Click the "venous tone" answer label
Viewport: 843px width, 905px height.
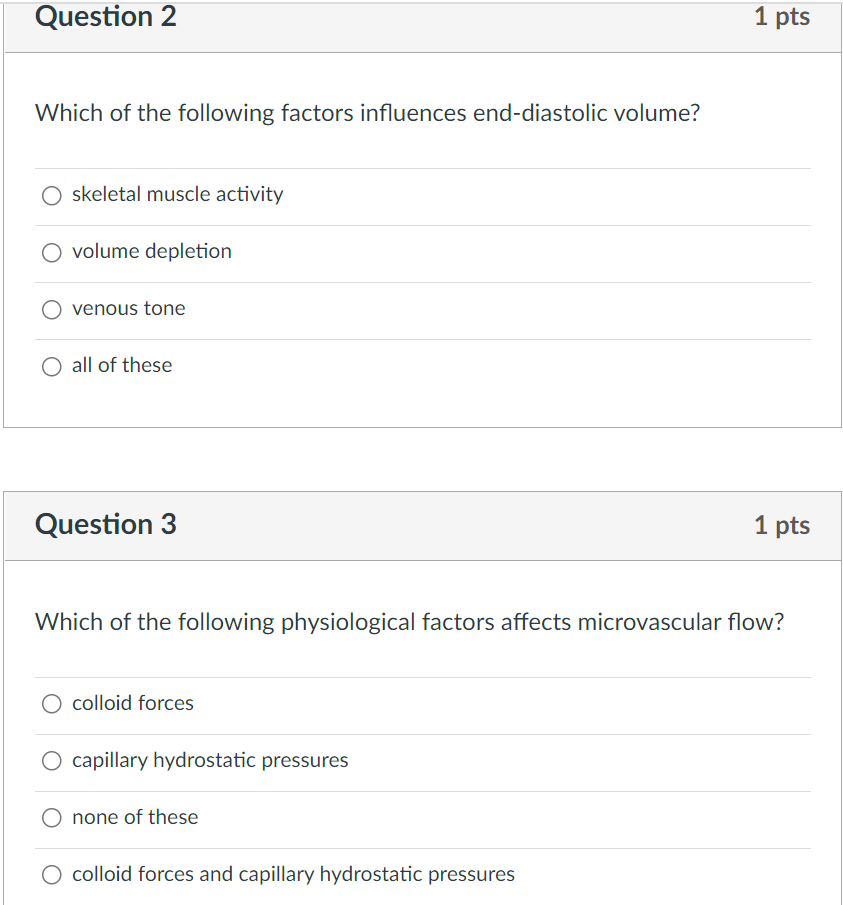(128, 308)
